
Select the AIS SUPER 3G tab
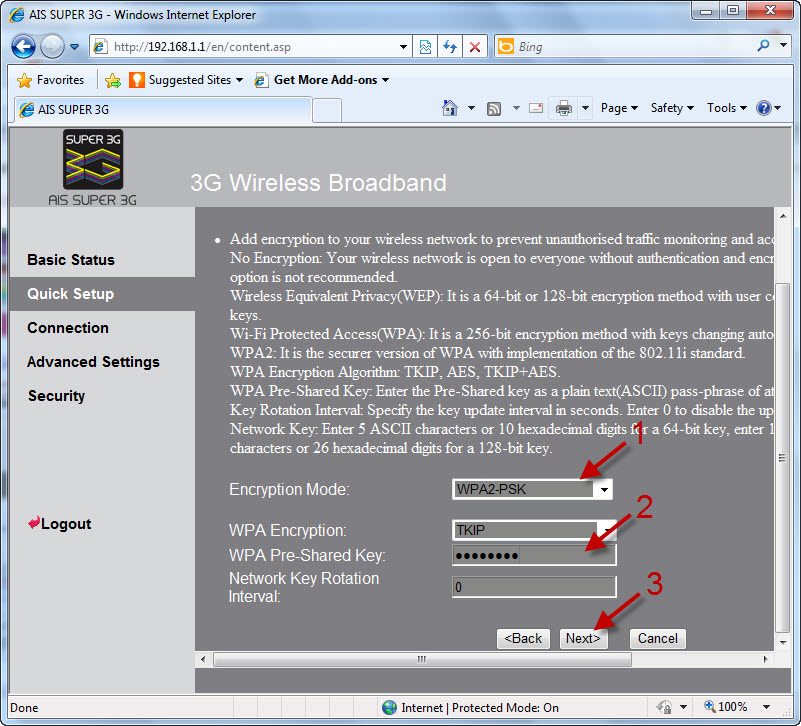[x=162, y=110]
